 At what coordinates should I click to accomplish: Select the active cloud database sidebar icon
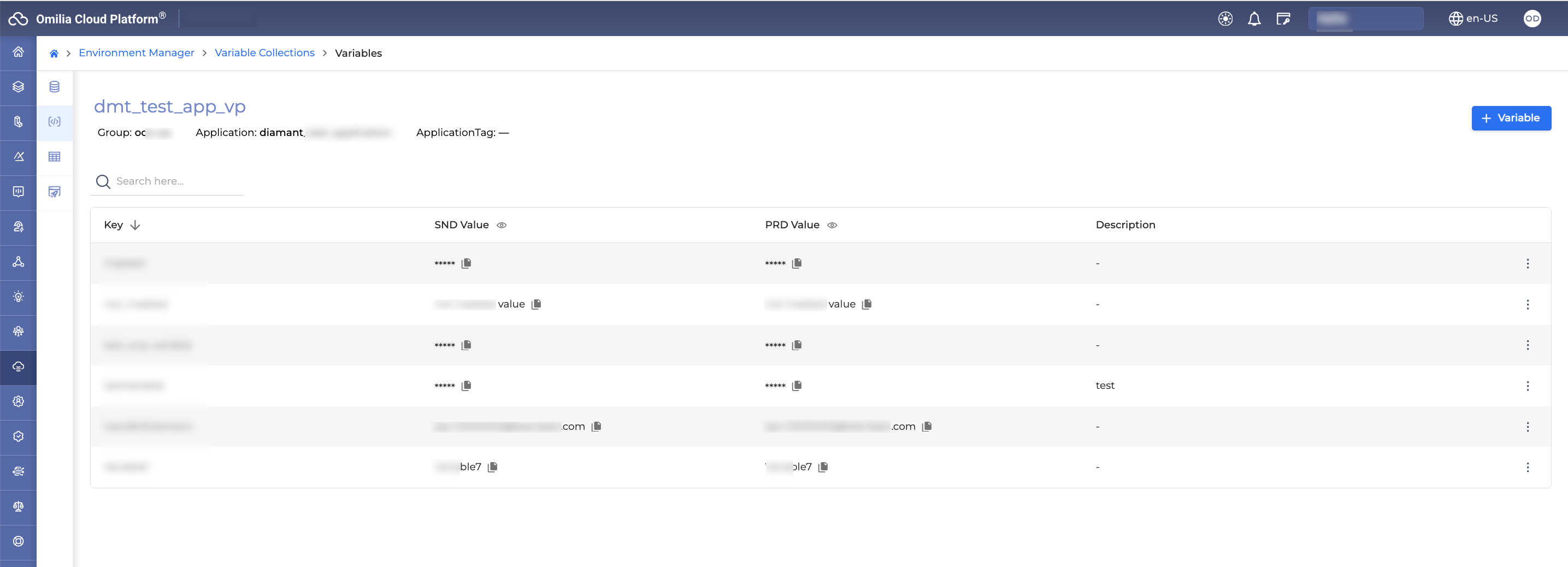tap(18, 367)
